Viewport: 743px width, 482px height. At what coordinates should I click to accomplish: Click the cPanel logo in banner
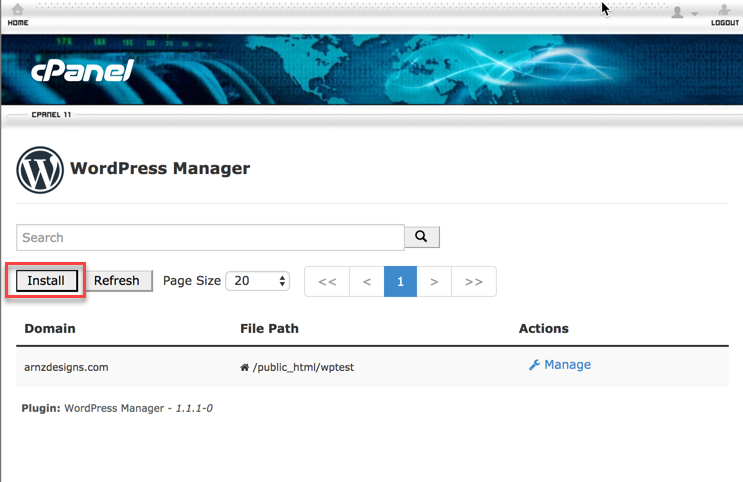[82, 71]
